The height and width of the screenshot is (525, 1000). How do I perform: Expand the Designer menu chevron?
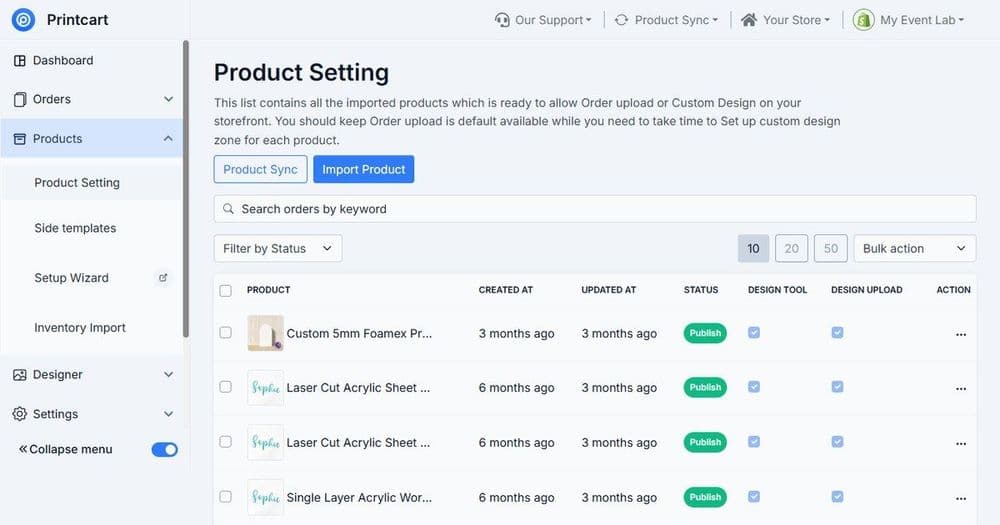click(x=168, y=374)
